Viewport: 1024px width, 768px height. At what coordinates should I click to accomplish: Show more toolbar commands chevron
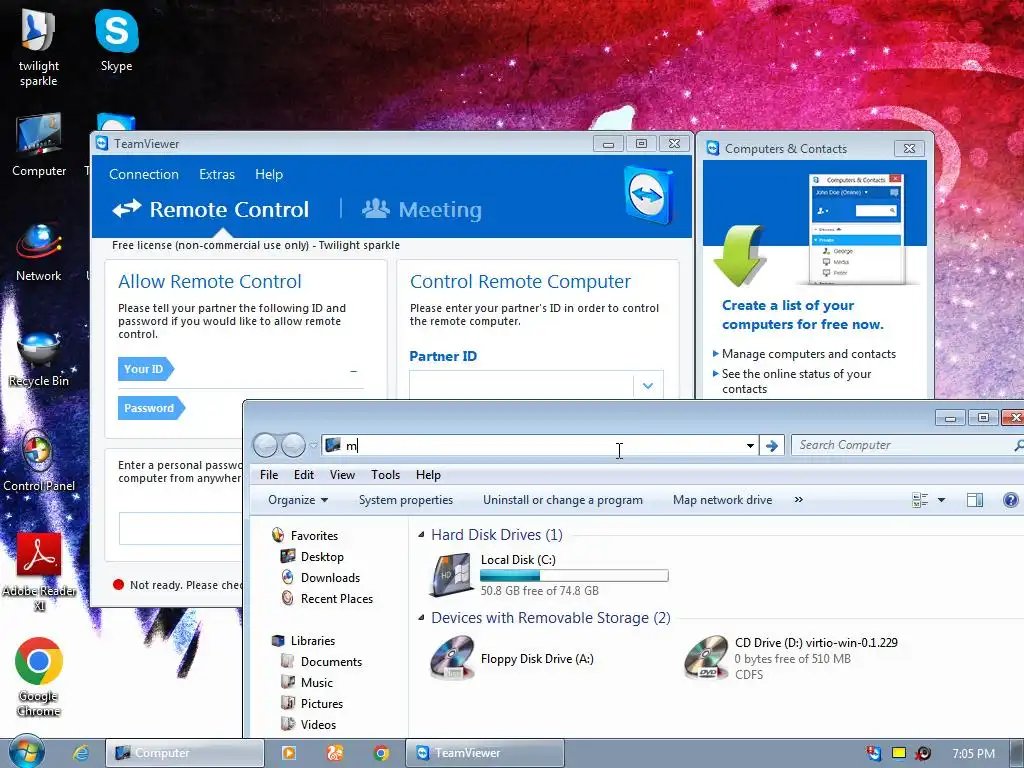[798, 500]
